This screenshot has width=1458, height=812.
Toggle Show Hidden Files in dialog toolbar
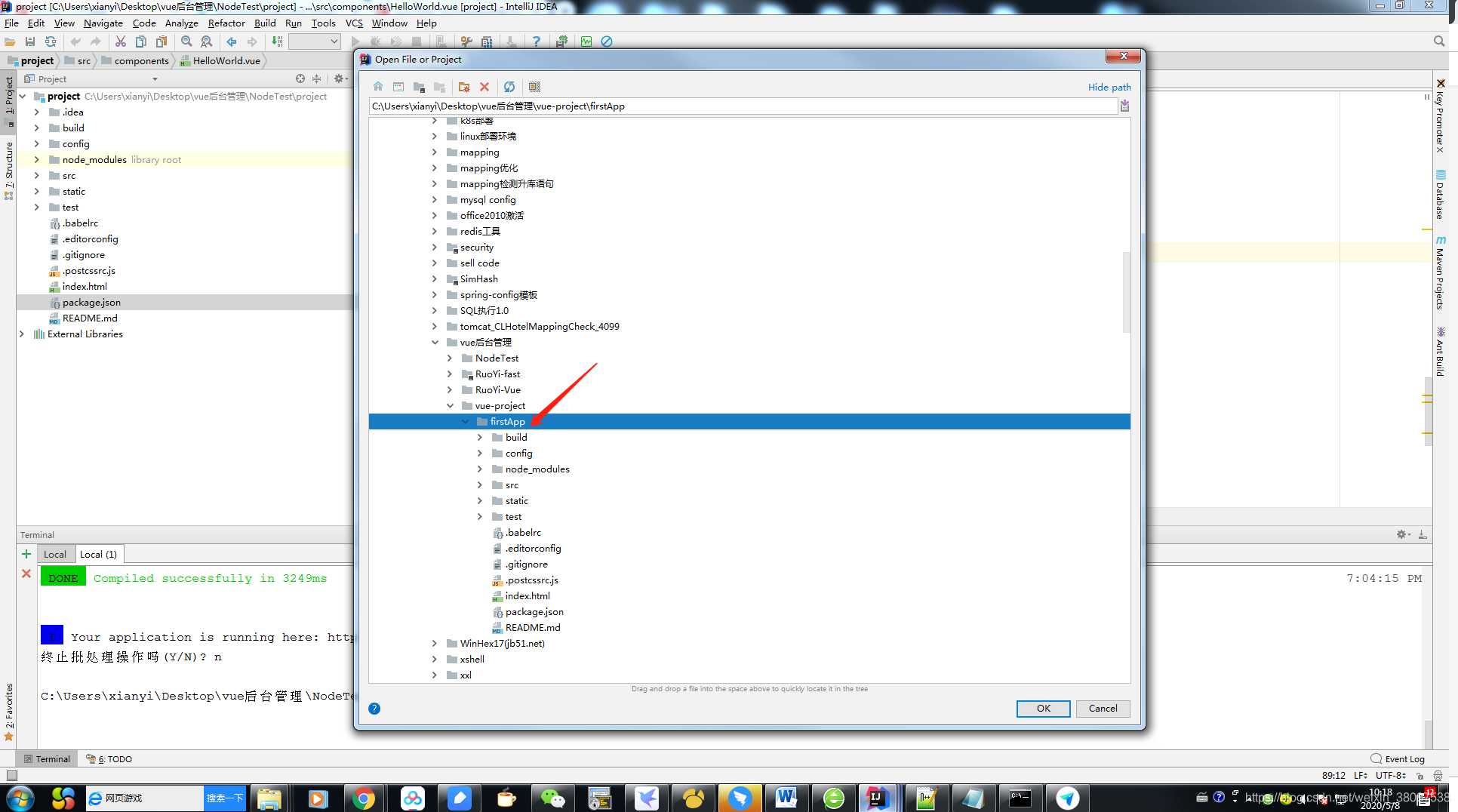tap(534, 87)
